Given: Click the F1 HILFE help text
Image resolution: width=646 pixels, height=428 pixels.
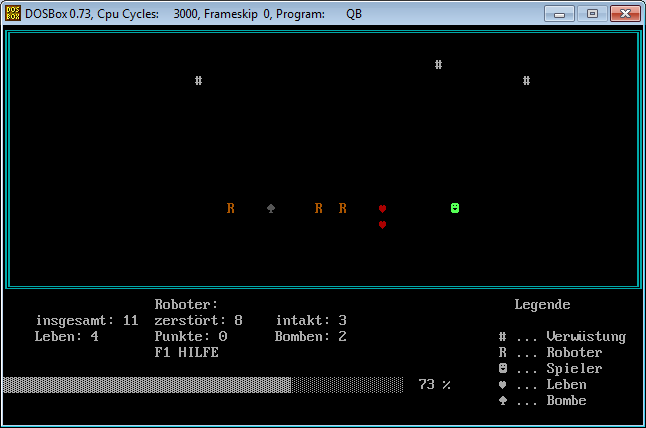Looking at the screenshot, I should coord(187,353).
